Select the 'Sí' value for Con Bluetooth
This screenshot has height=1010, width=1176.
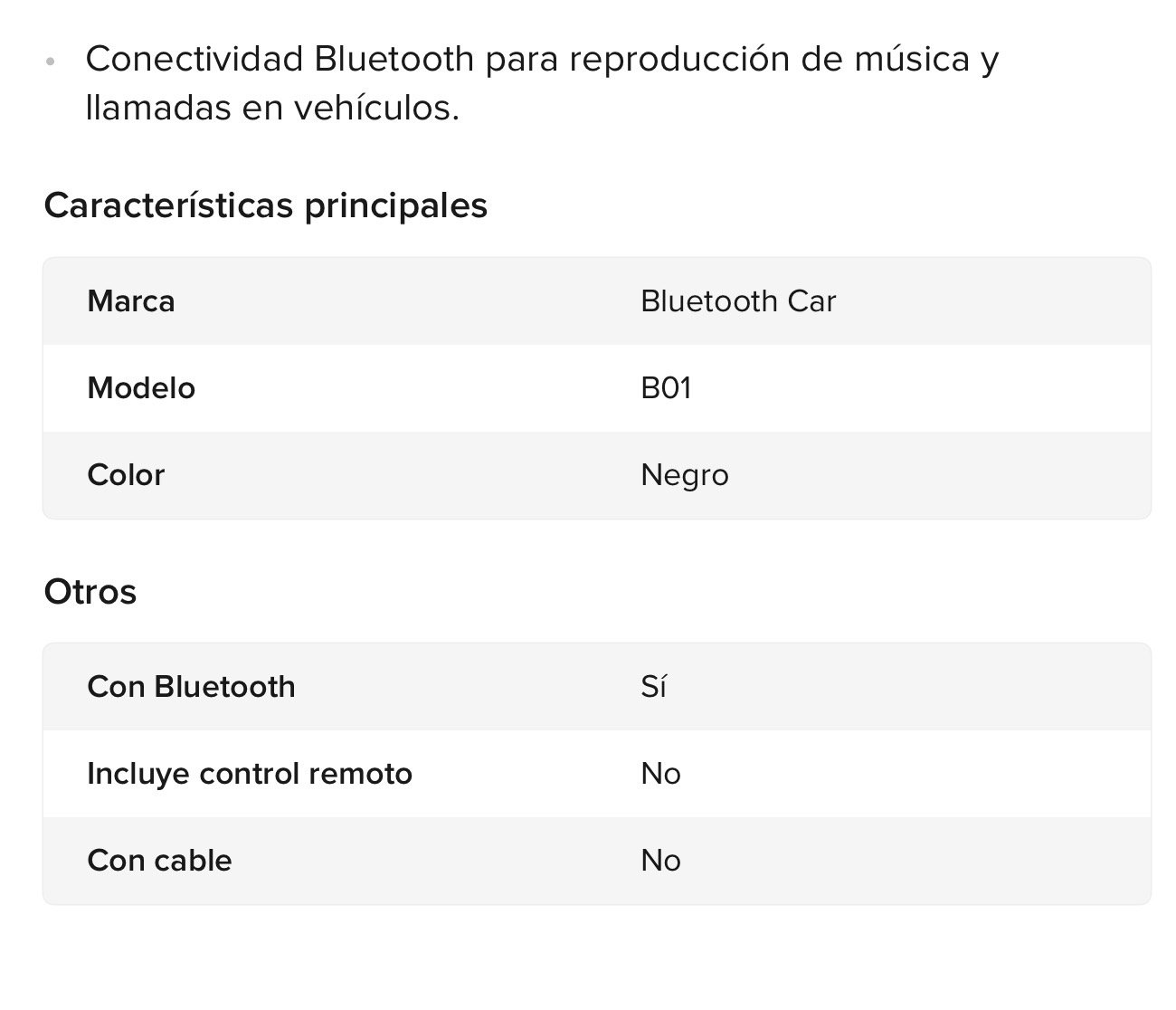point(653,687)
